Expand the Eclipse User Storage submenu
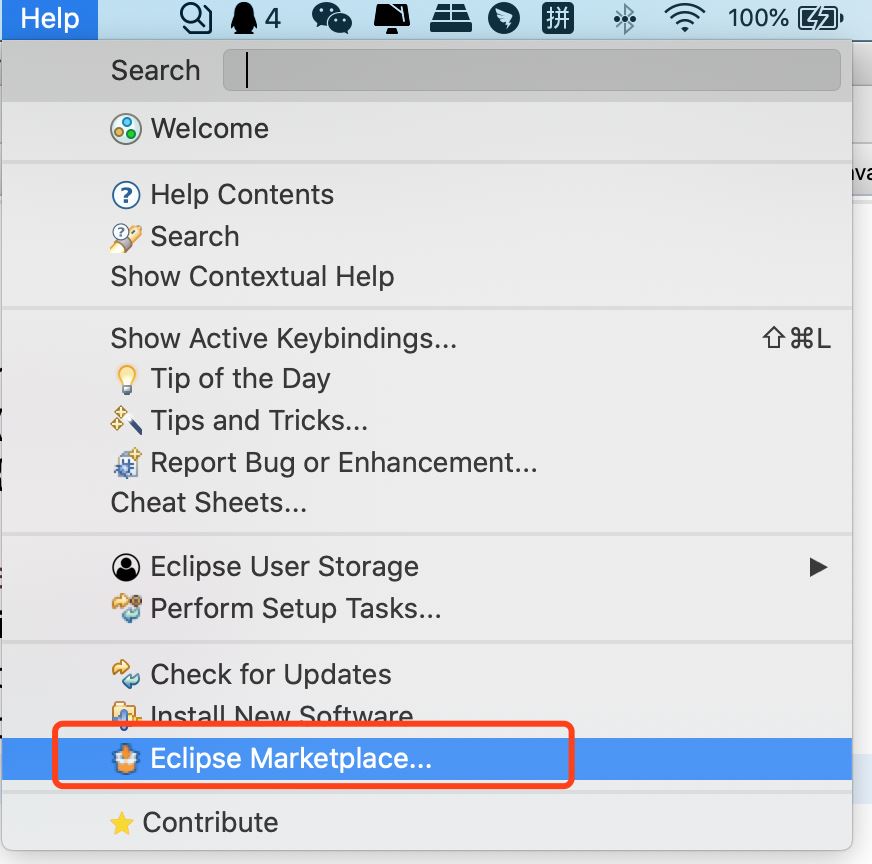 point(818,566)
